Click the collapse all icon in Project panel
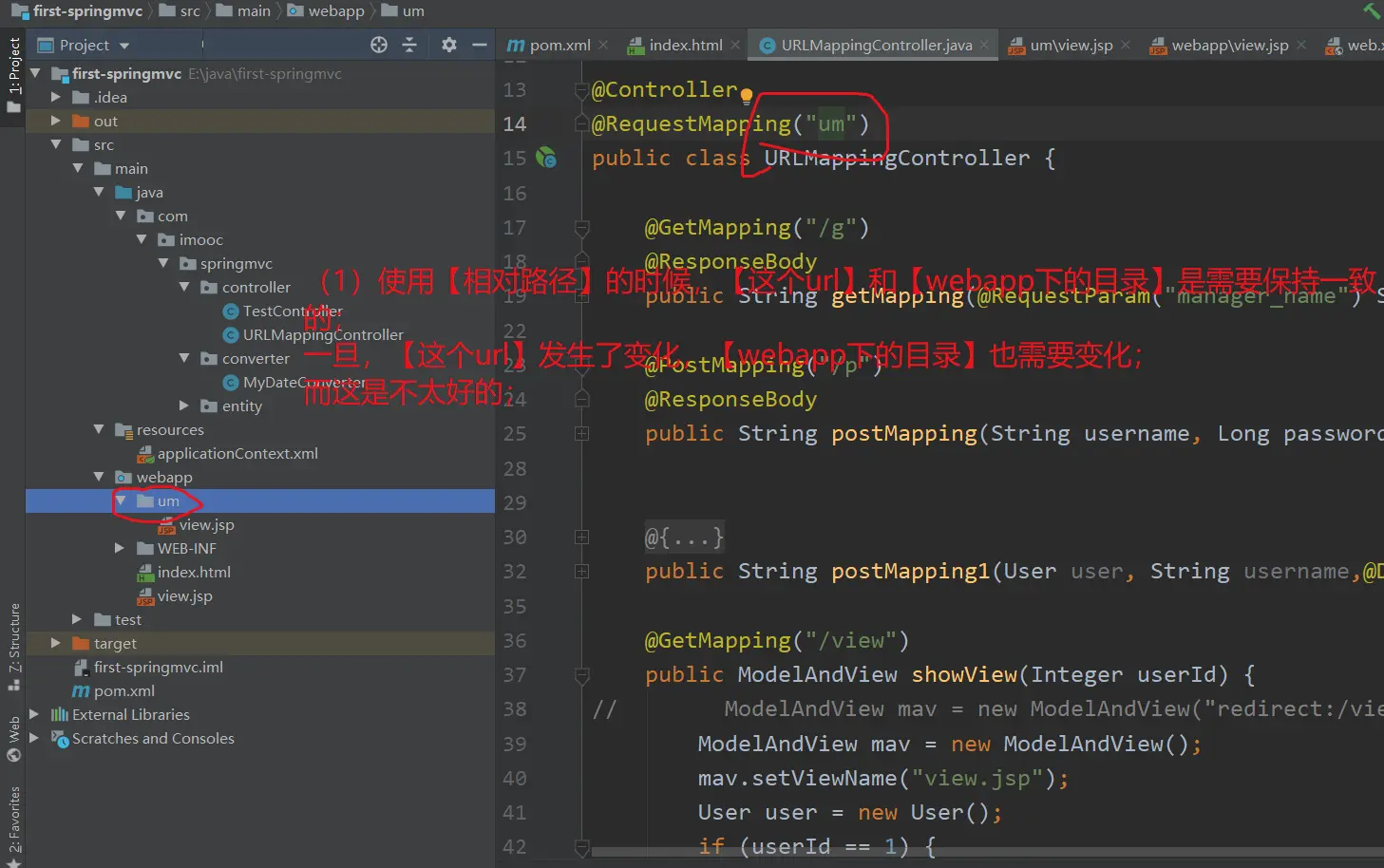This screenshot has width=1384, height=868. (409, 45)
